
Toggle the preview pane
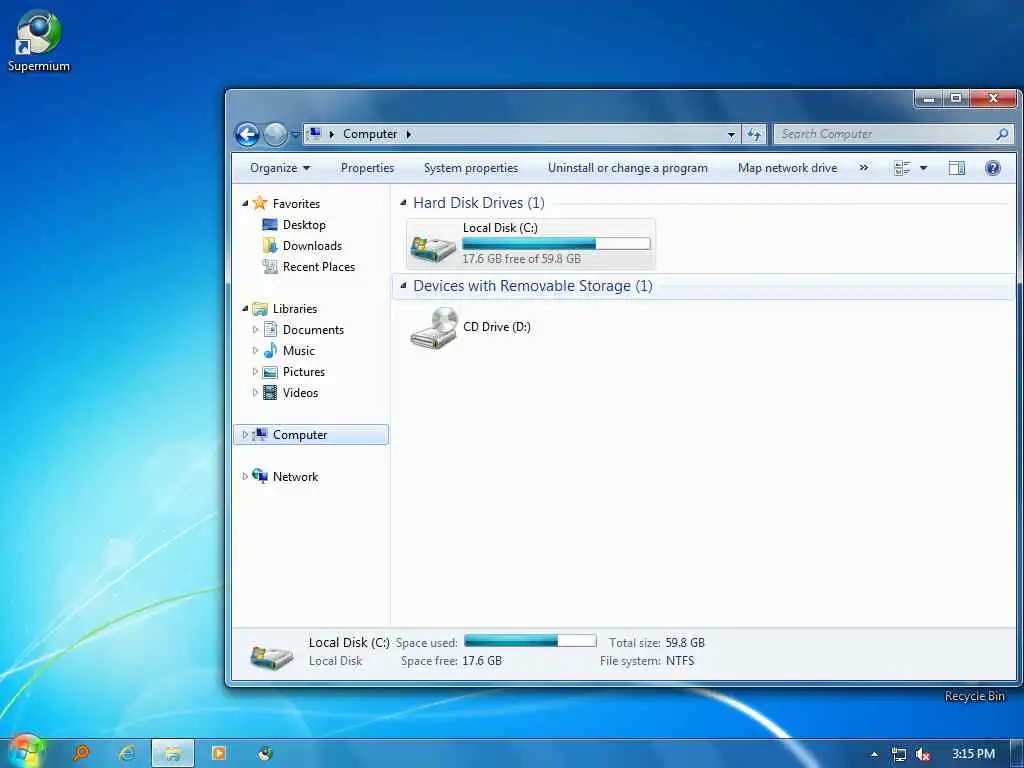(956, 168)
